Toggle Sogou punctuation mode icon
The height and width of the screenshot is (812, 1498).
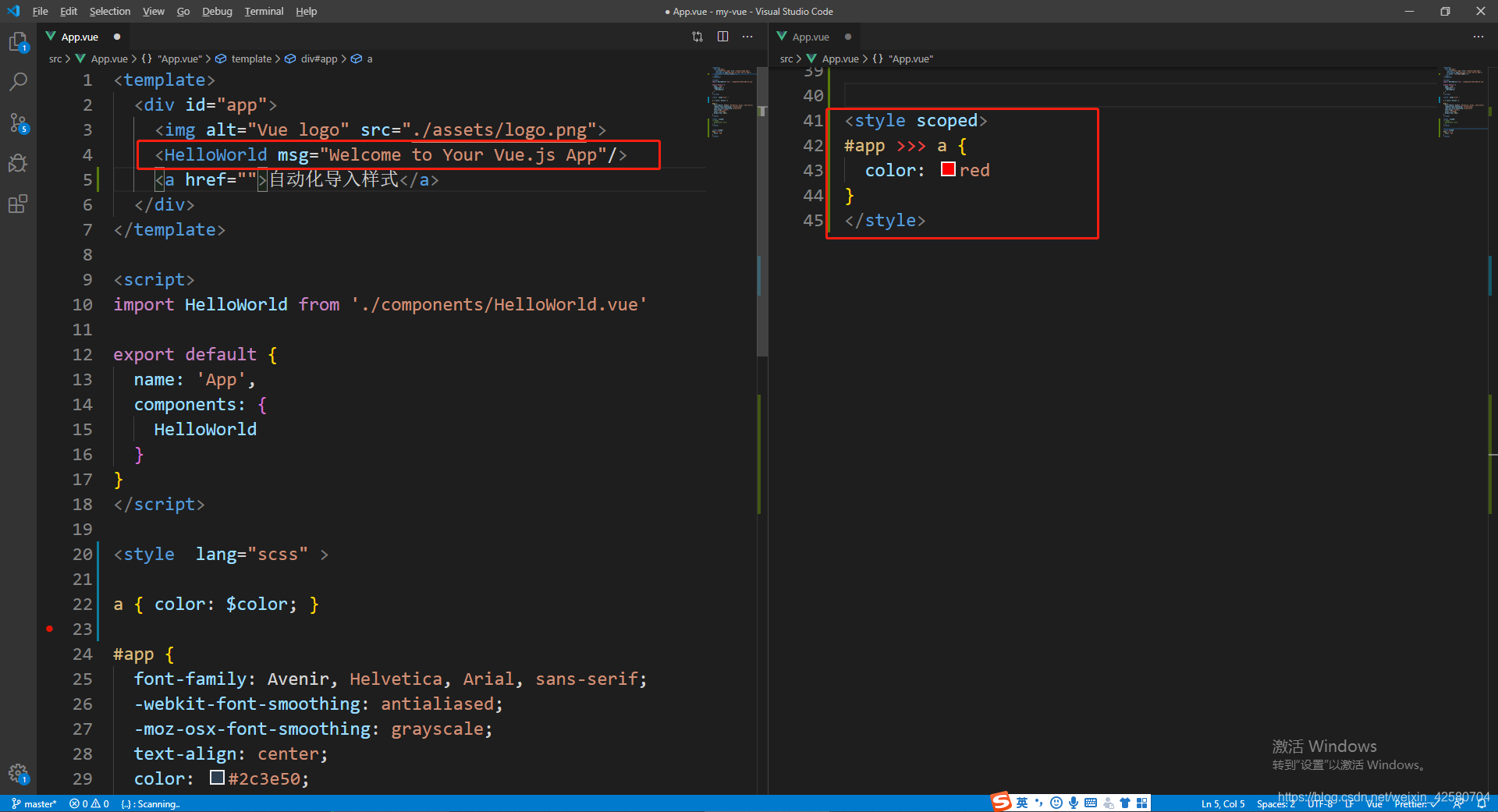1039,803
